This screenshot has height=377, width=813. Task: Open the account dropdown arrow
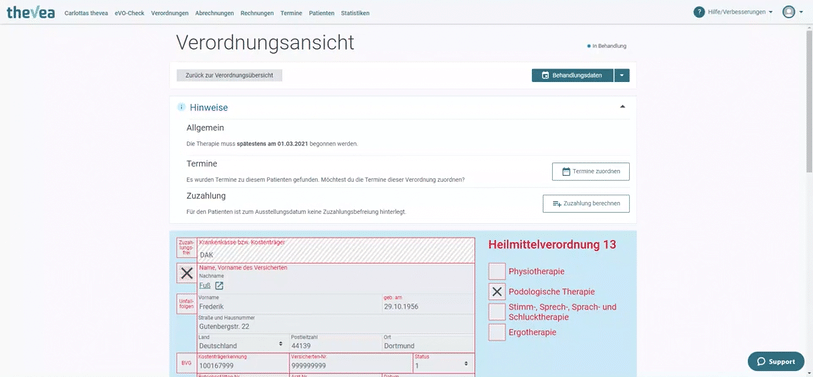(802, 12)
